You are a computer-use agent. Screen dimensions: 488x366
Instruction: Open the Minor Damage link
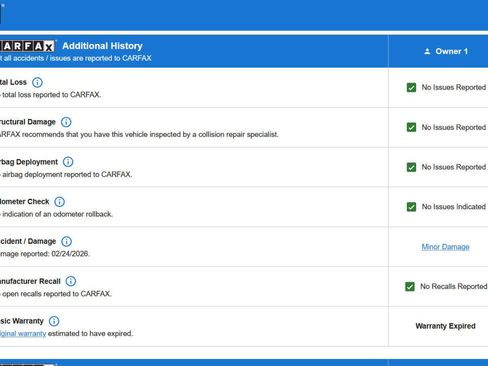[445, 247]
